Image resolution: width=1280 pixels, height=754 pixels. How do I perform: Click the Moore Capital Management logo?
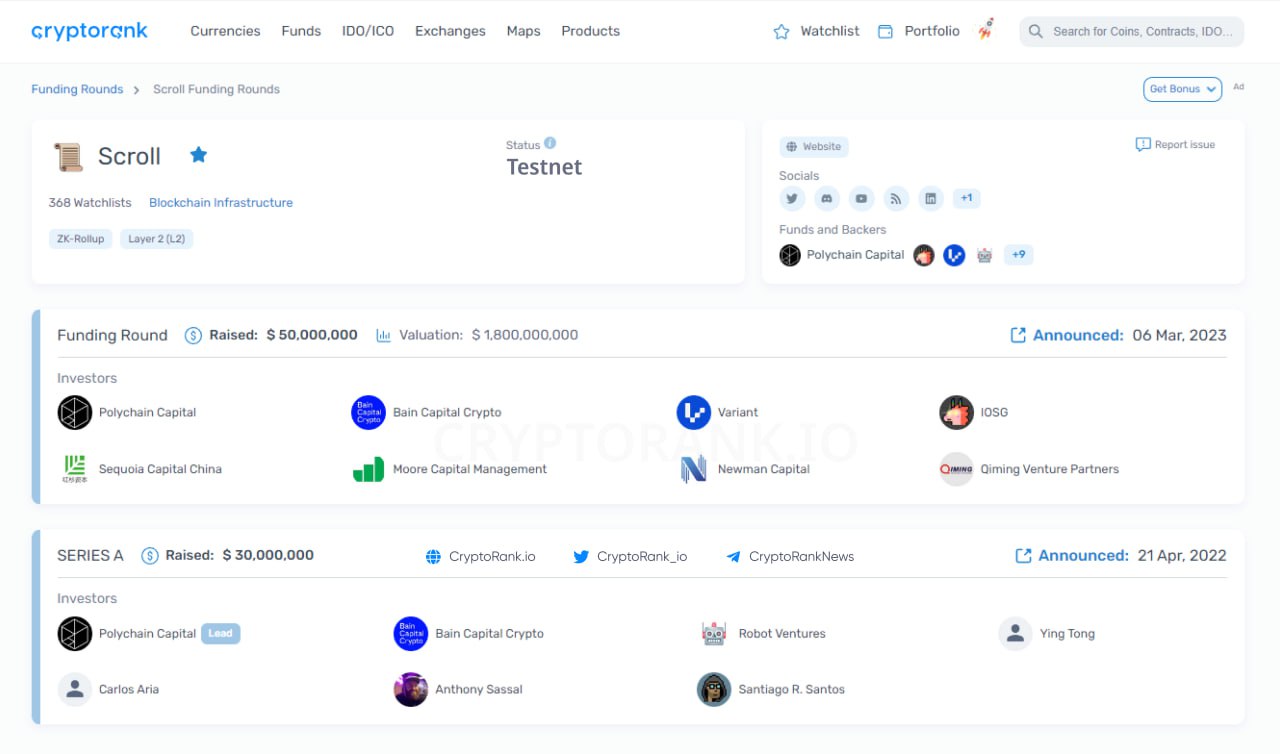(369, 469)
